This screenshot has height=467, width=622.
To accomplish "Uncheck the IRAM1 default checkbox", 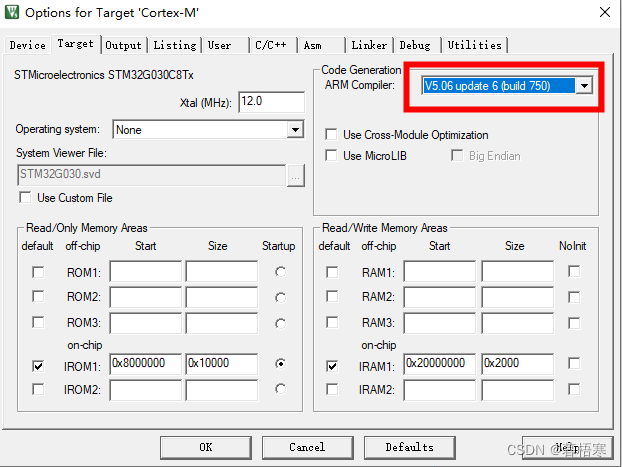I will click(x=332, y=366).
